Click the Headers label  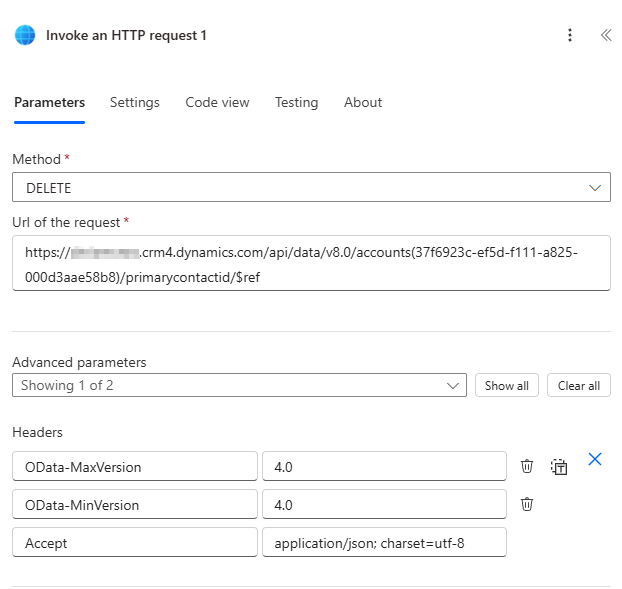(37, 432)
